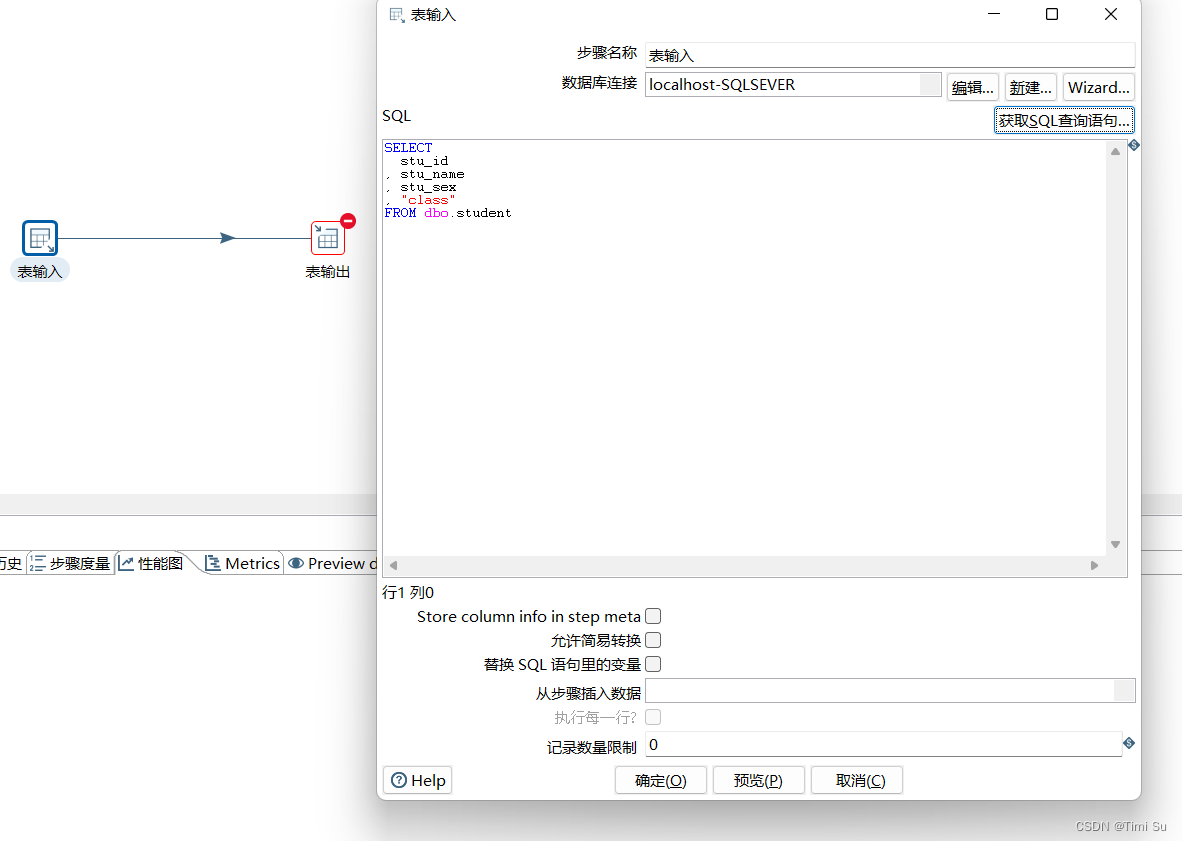Click the 表输出 step icon on the canvas

pyautogui.click(x=327, y=238)
